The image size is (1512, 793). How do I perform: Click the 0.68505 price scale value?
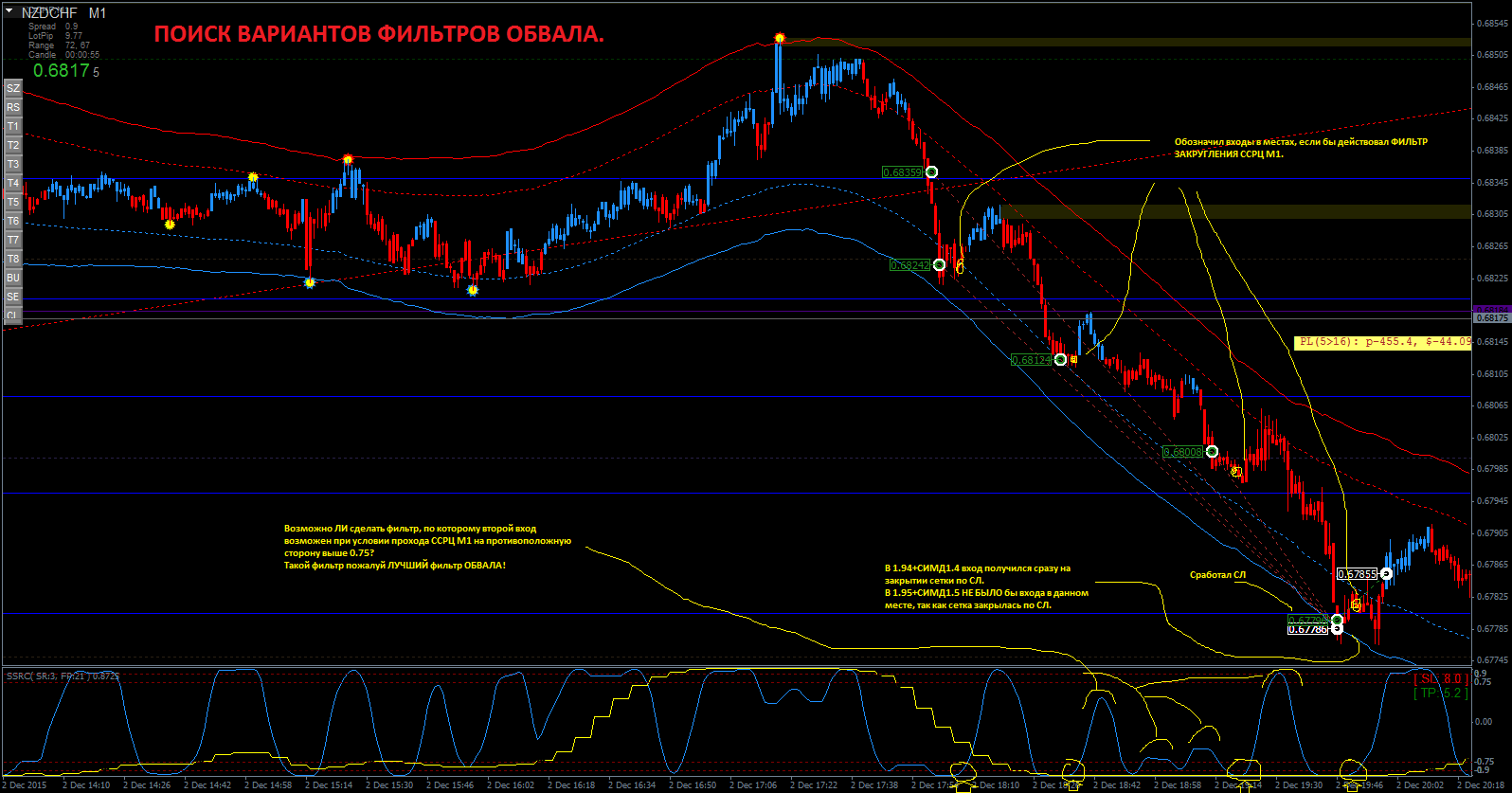tap(1492, 54)
